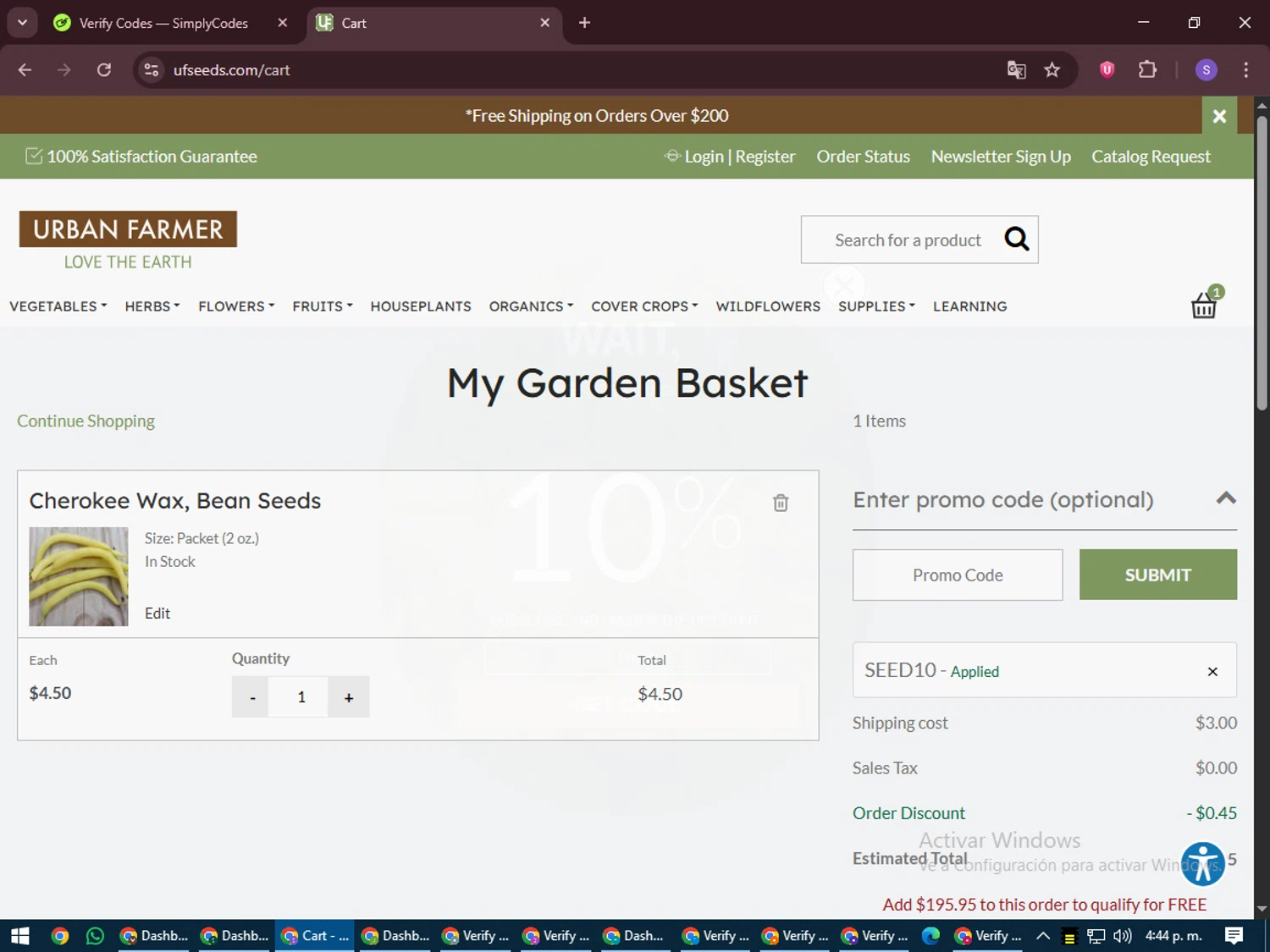Expand the FLOWERS menu
Viewport: 1270px width, 952px height.
pyautogui.click(x=236, y=306)
